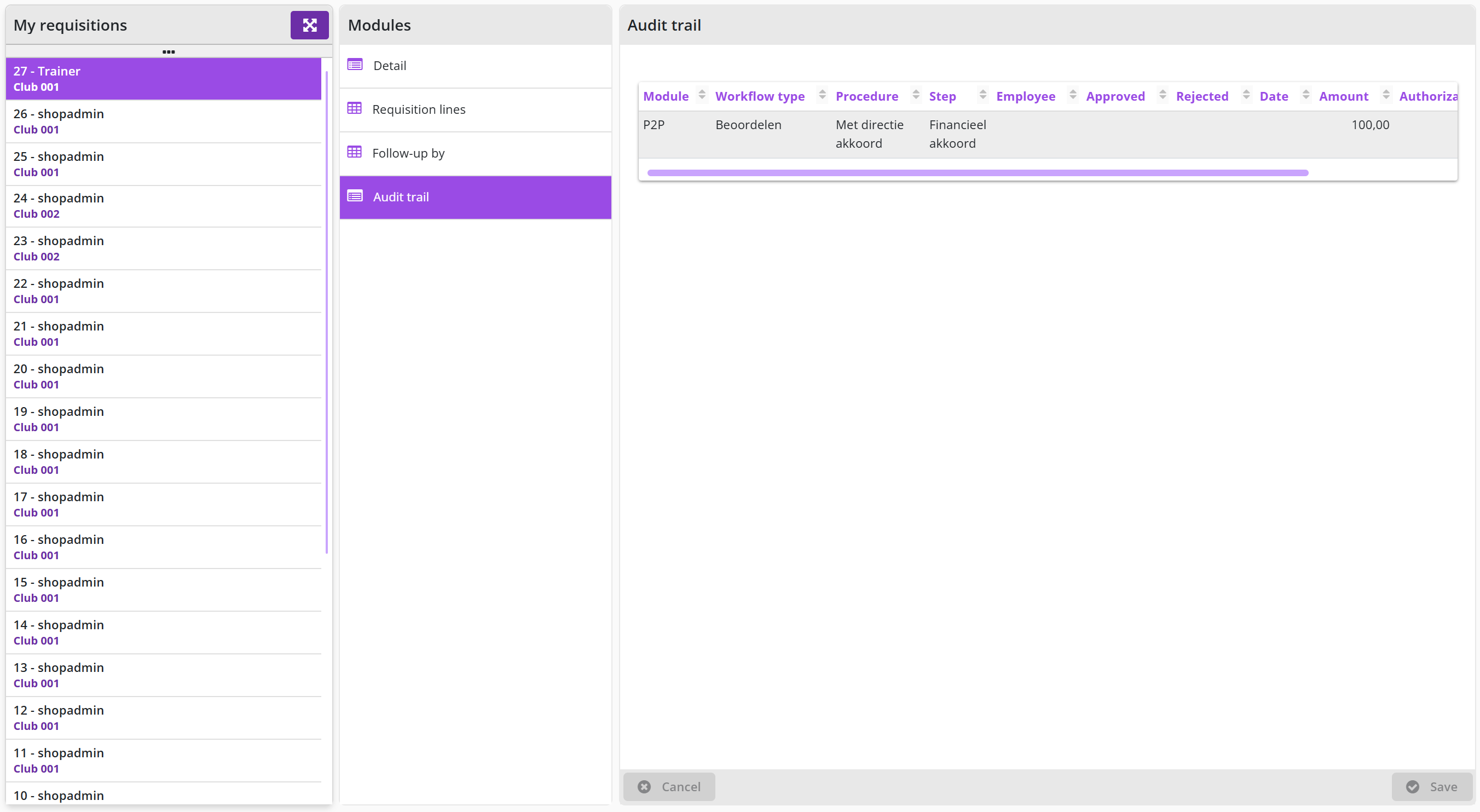The width and height of the screenshot is (1480, 812).
Task: Sort by the Workflow type column arrows
Action: click(x=822, y=95)
